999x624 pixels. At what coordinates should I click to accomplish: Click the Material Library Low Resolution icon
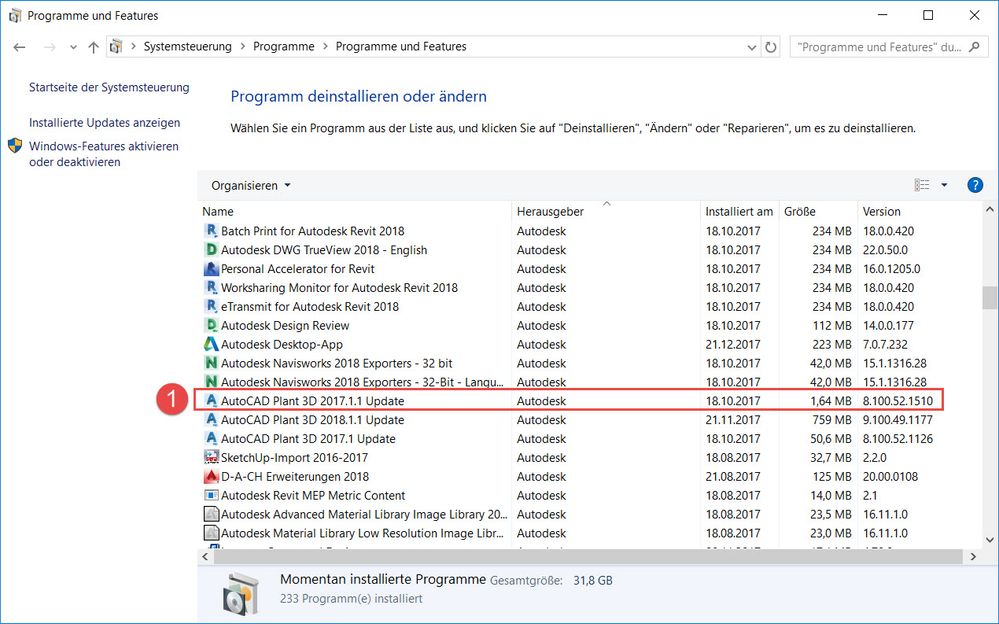click(x=211, y=533)
